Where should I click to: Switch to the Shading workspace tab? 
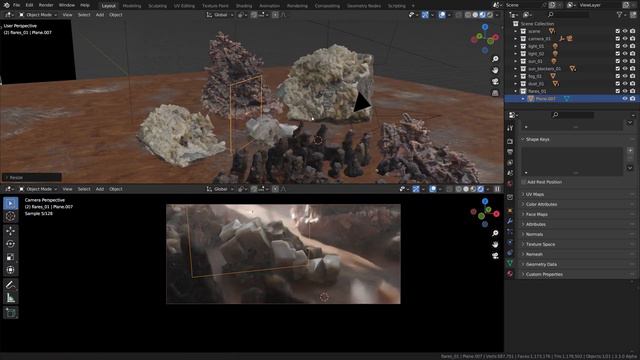coord(244,6)
